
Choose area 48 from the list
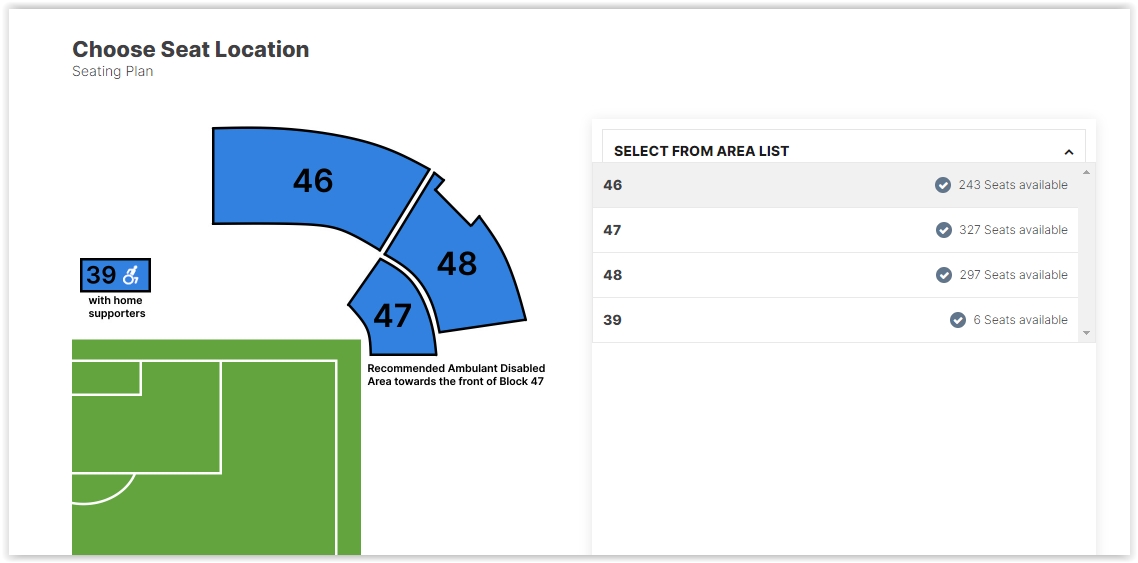(835, 275)
